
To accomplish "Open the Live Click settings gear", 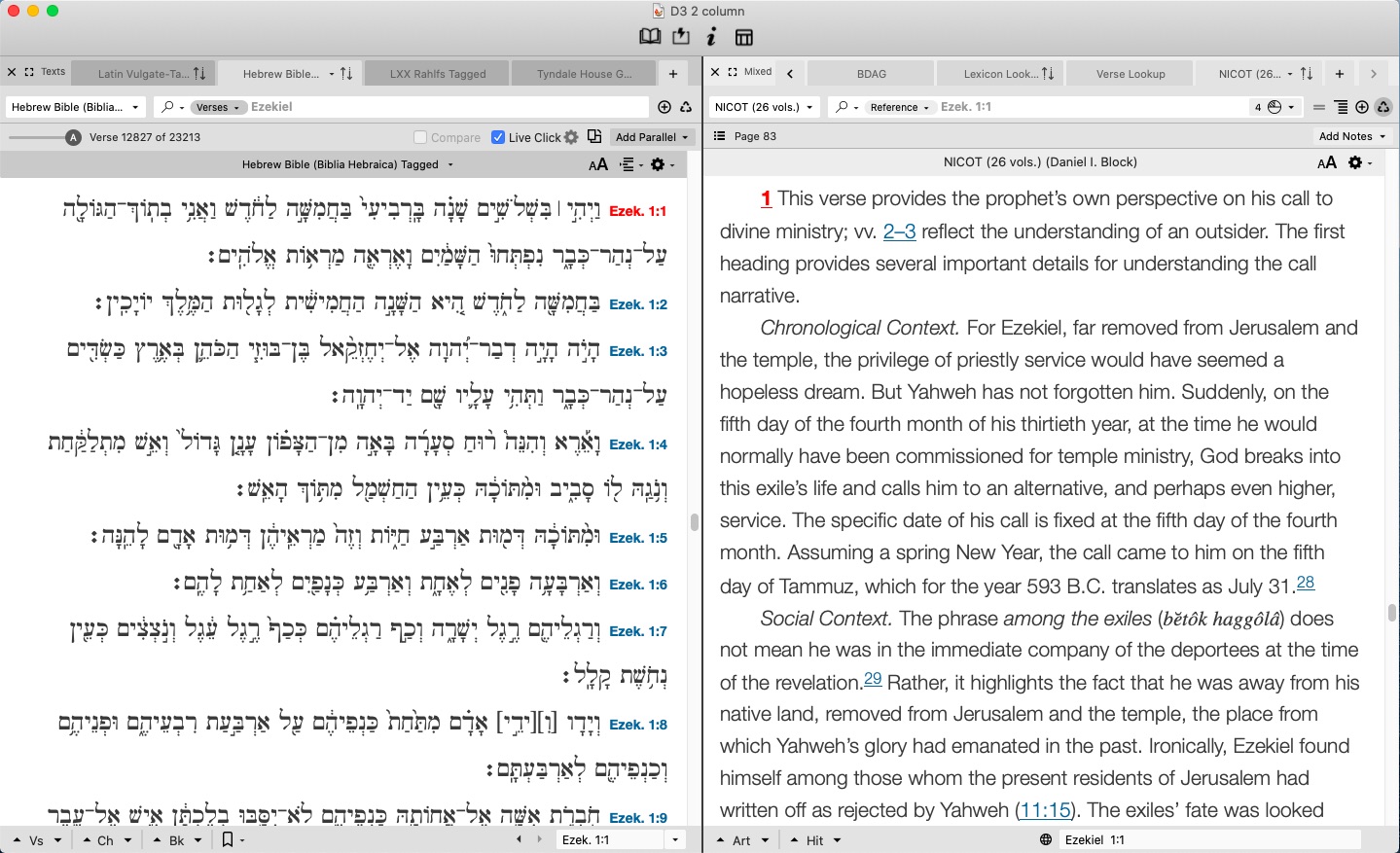I will coord(571,137).
